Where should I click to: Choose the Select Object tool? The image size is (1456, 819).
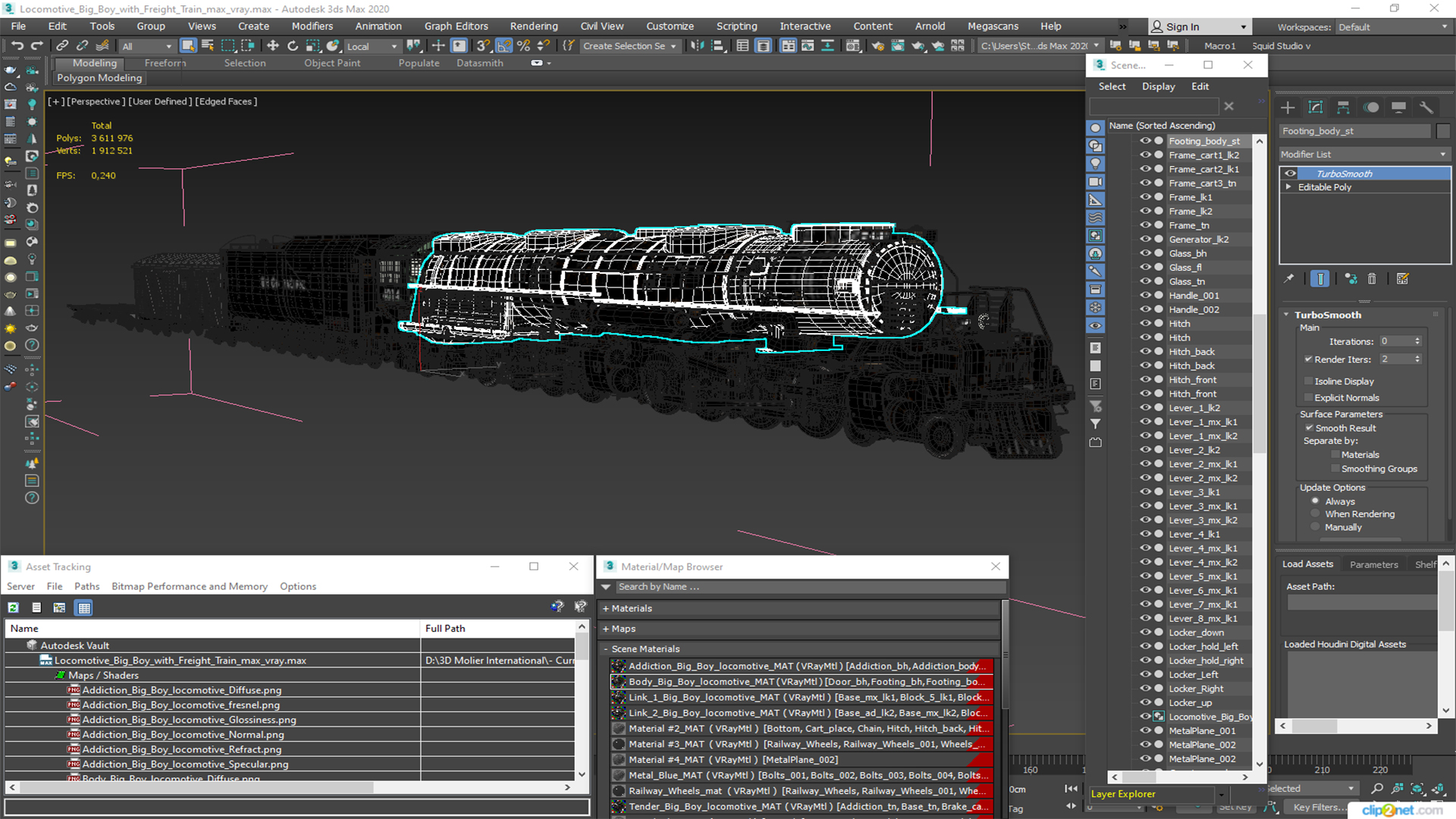[188, 45]
